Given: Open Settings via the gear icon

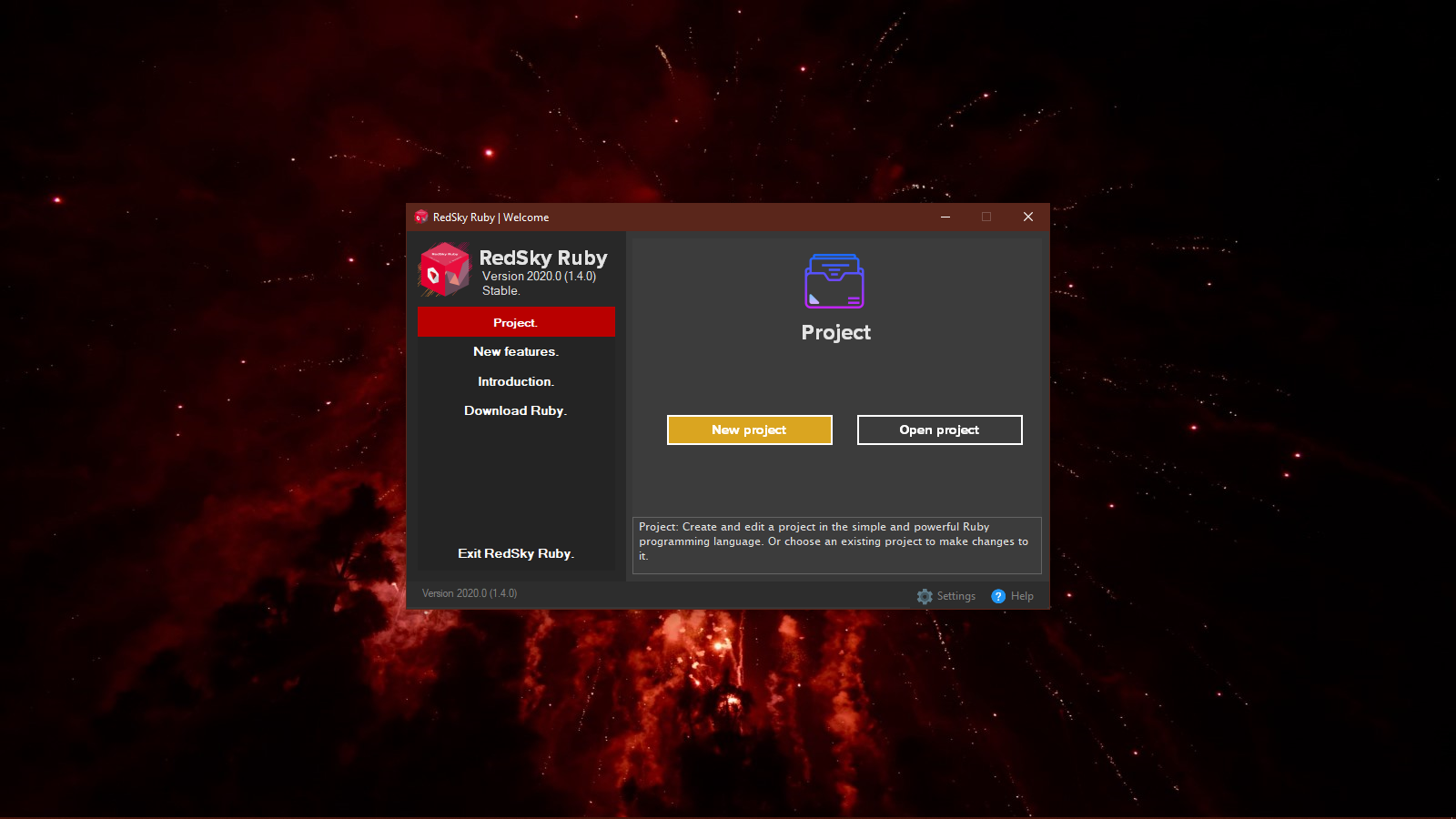Looking at the screenshot, I should [925, 596].
